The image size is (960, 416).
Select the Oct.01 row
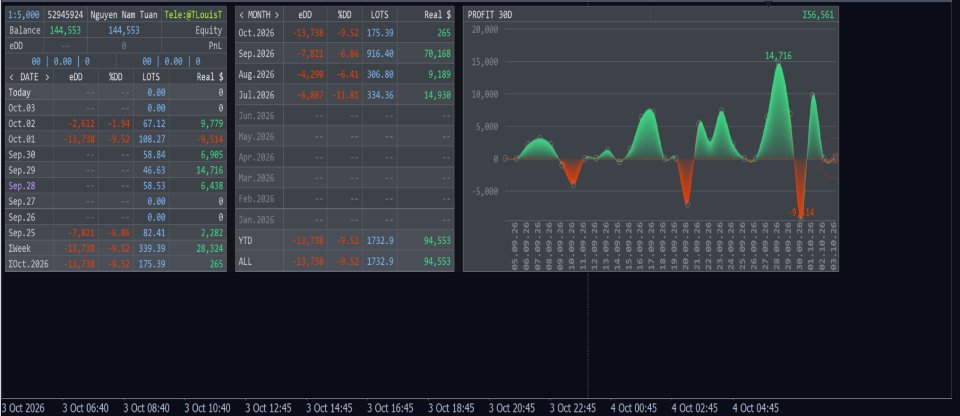116,139
